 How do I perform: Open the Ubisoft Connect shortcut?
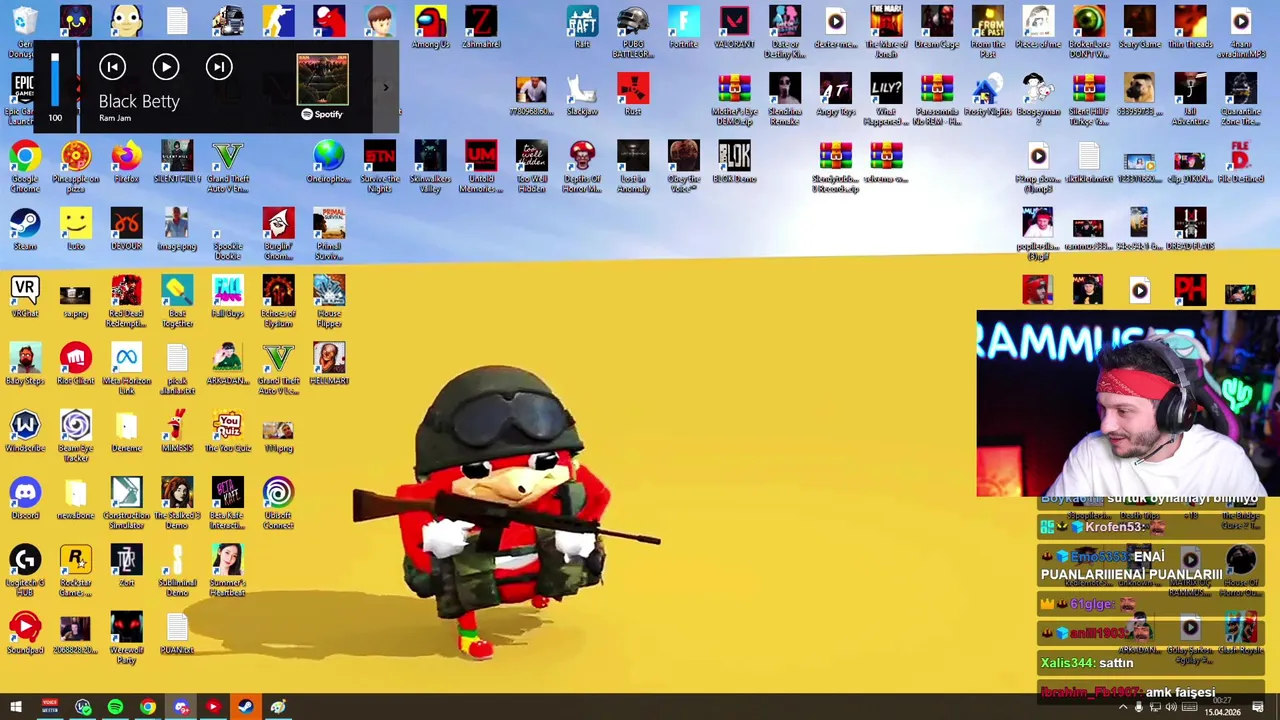[x=278, y=504]
